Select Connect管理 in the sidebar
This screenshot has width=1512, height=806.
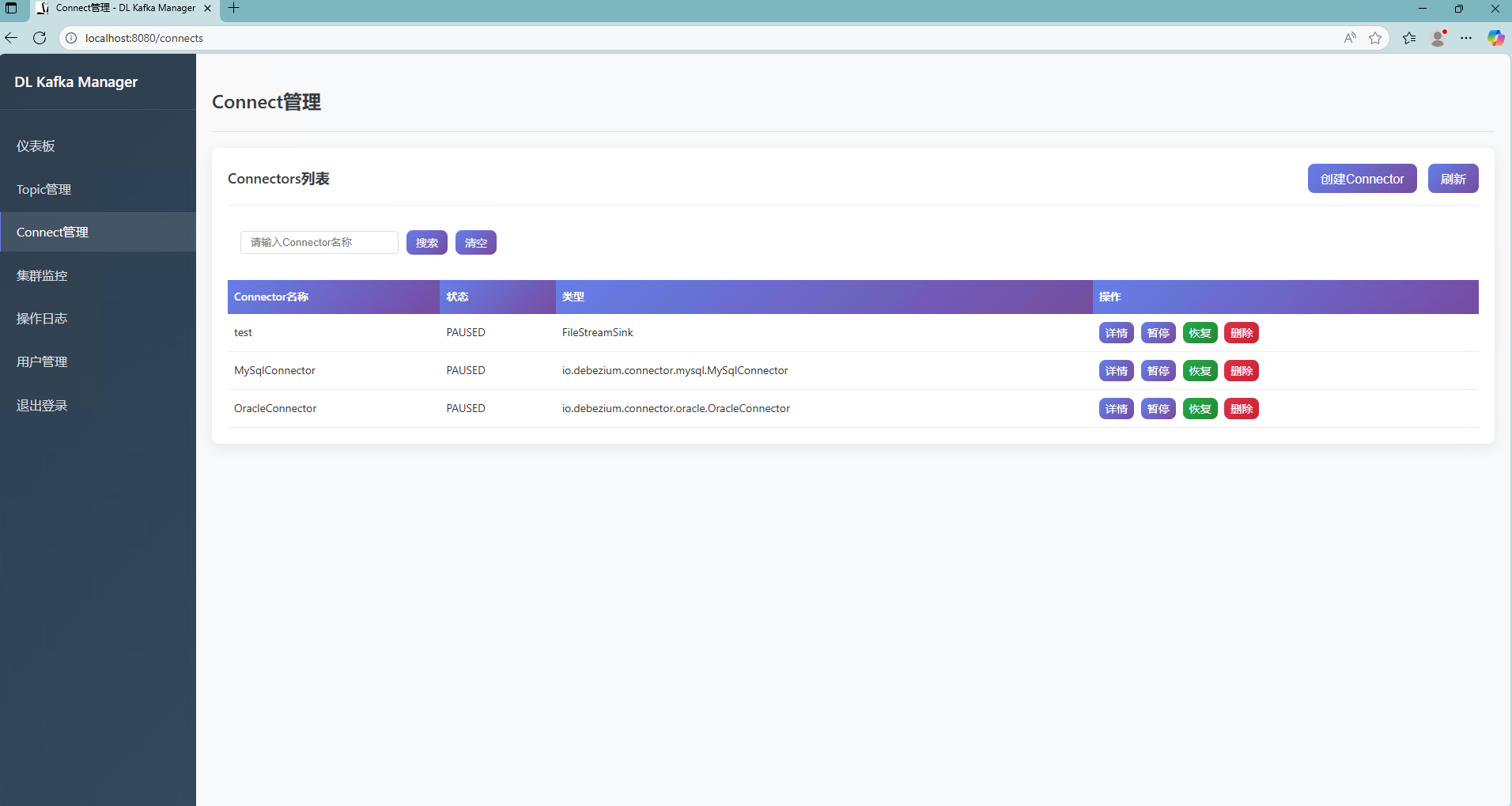tap(98, 232)
